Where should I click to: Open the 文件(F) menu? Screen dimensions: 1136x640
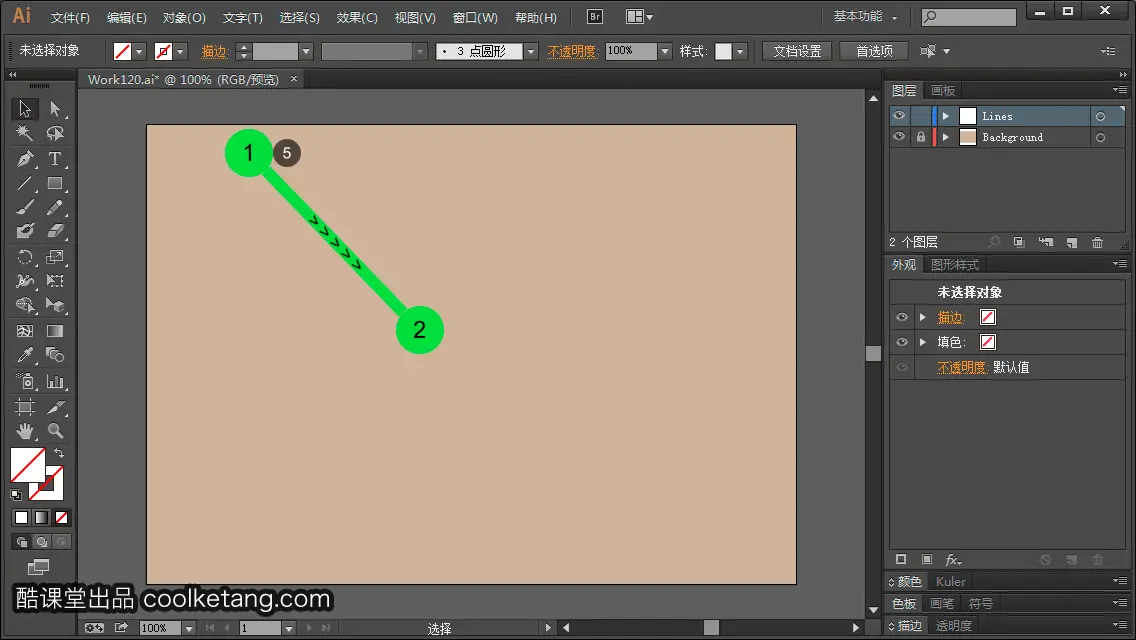[x=70, y=17]
